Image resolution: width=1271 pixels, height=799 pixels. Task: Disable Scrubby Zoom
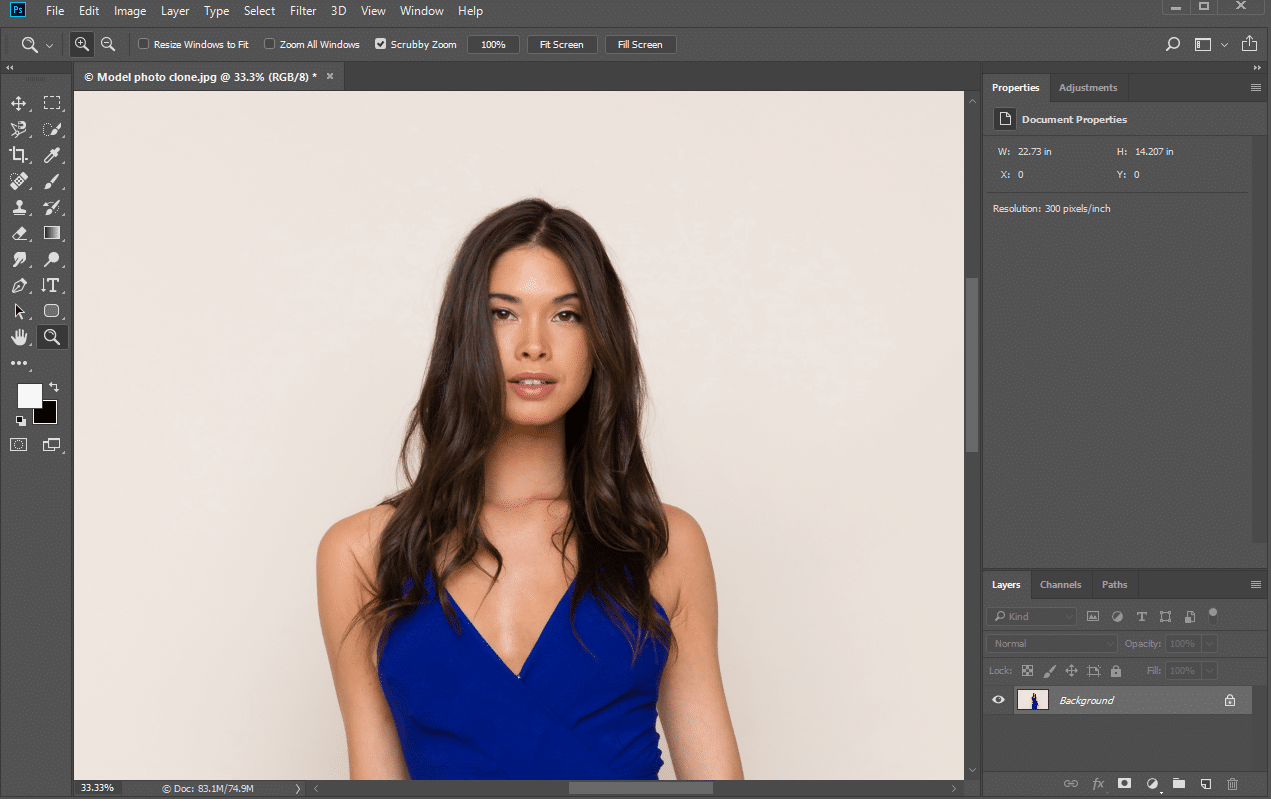380,44
